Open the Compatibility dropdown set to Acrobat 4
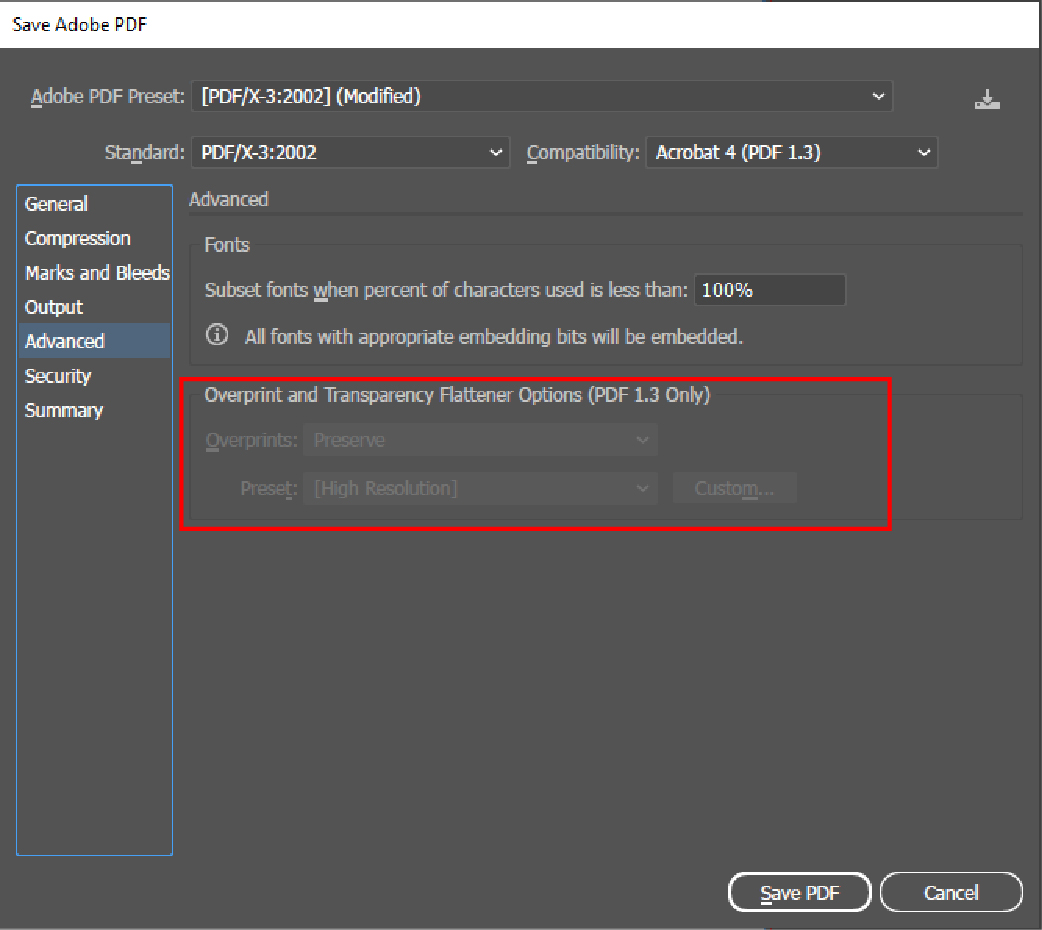 [x=791, y=153]
